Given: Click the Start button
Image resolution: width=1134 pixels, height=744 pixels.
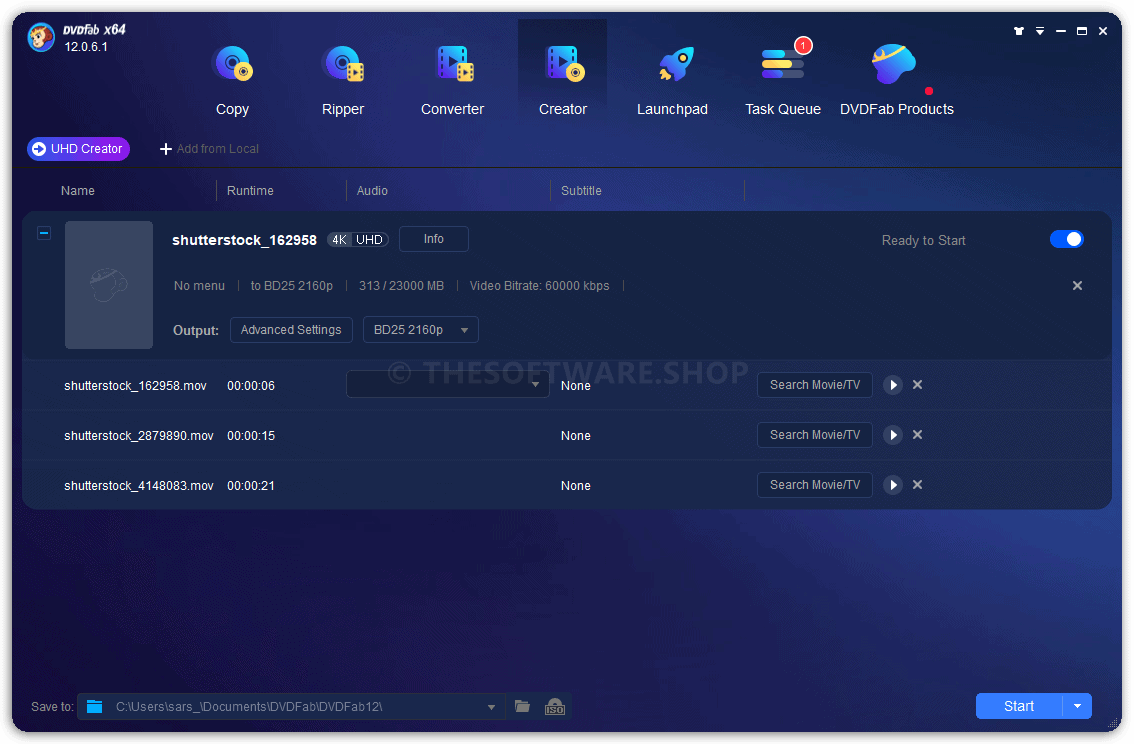Looking at the screenshot, I should coord(1019,706).
